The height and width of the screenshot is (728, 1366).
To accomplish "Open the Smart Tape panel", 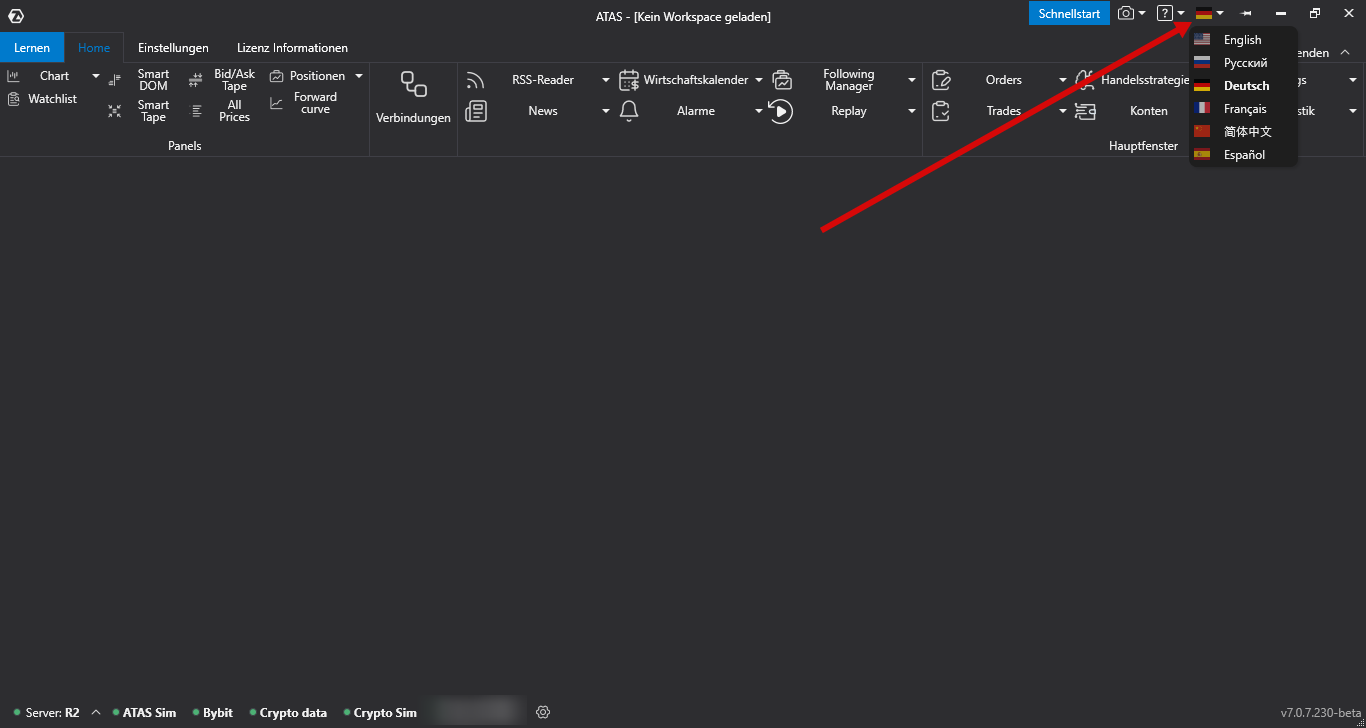I will point(140,111).
